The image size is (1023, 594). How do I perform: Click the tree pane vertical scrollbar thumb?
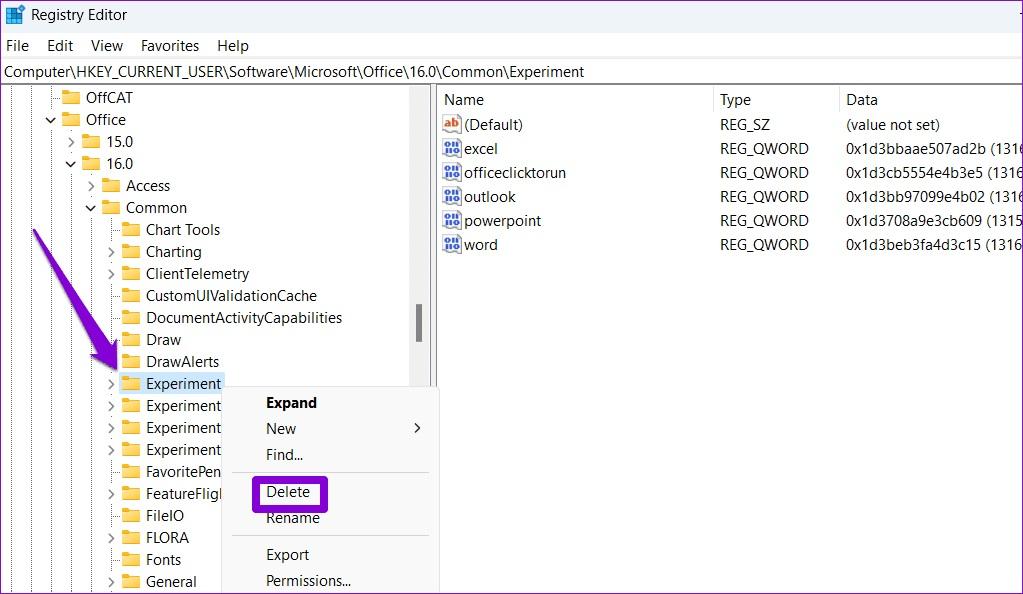pyautogui.click(x=419, y=322)
